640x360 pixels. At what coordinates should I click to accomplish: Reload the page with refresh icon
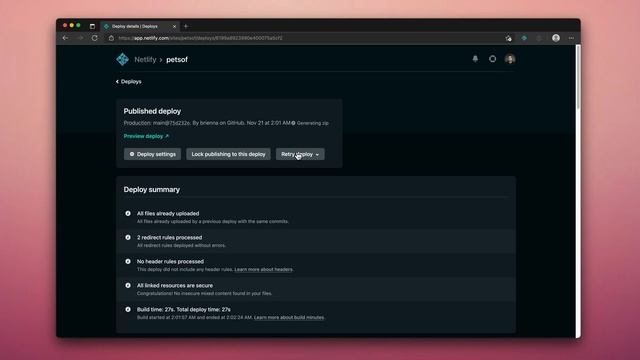pyautogui.click(x=94, y=38)
